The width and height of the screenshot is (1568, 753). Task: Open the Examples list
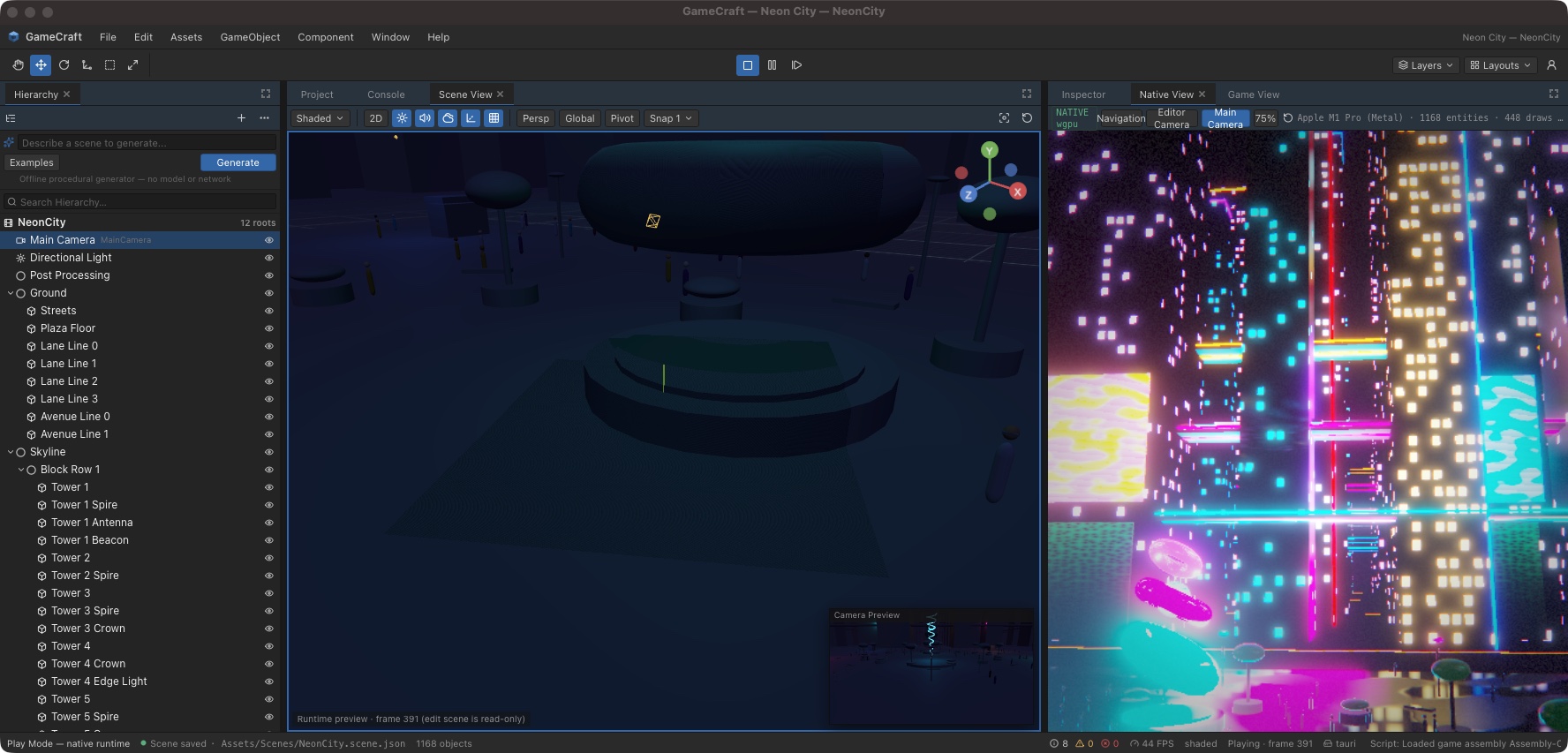click(32, 162)
